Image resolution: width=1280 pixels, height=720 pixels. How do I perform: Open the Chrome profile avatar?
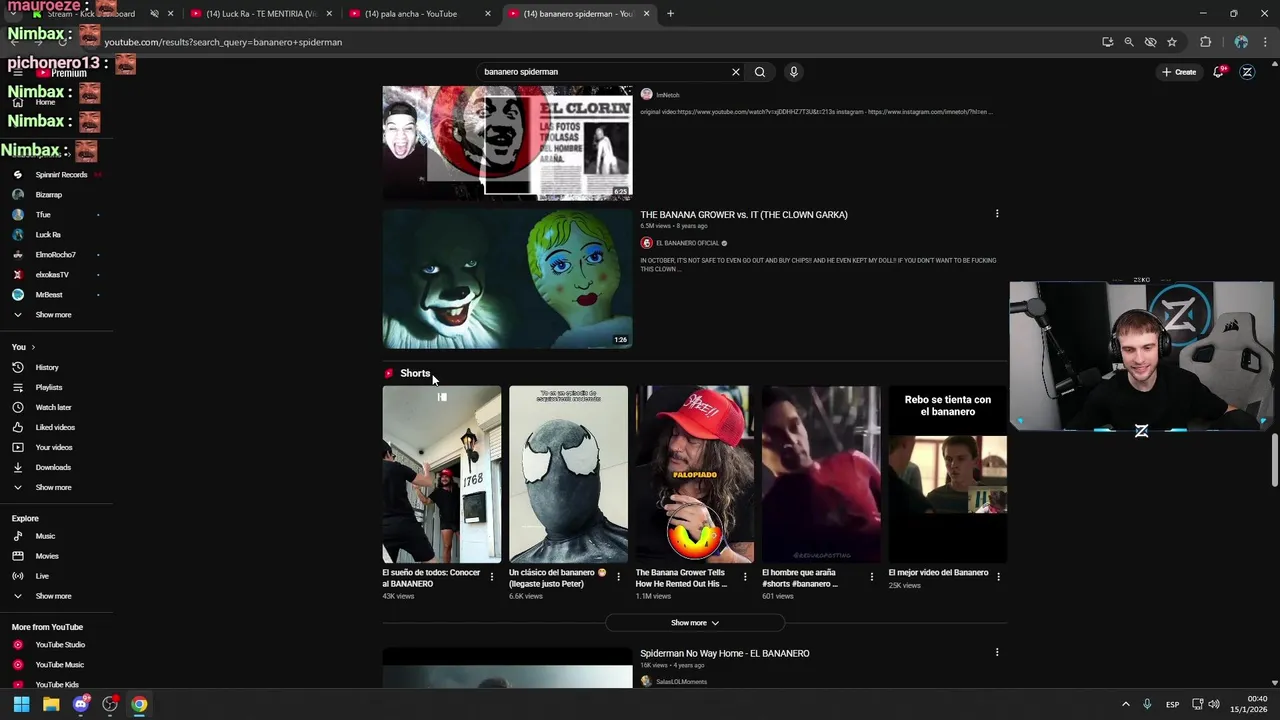[1241, 42]
